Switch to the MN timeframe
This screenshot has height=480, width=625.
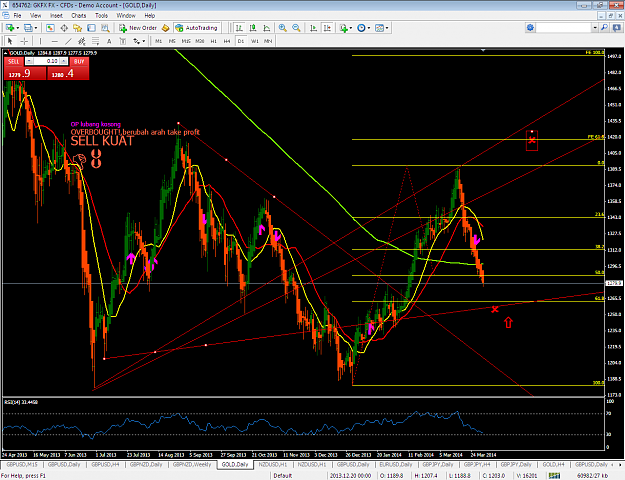tap(268, 41)
